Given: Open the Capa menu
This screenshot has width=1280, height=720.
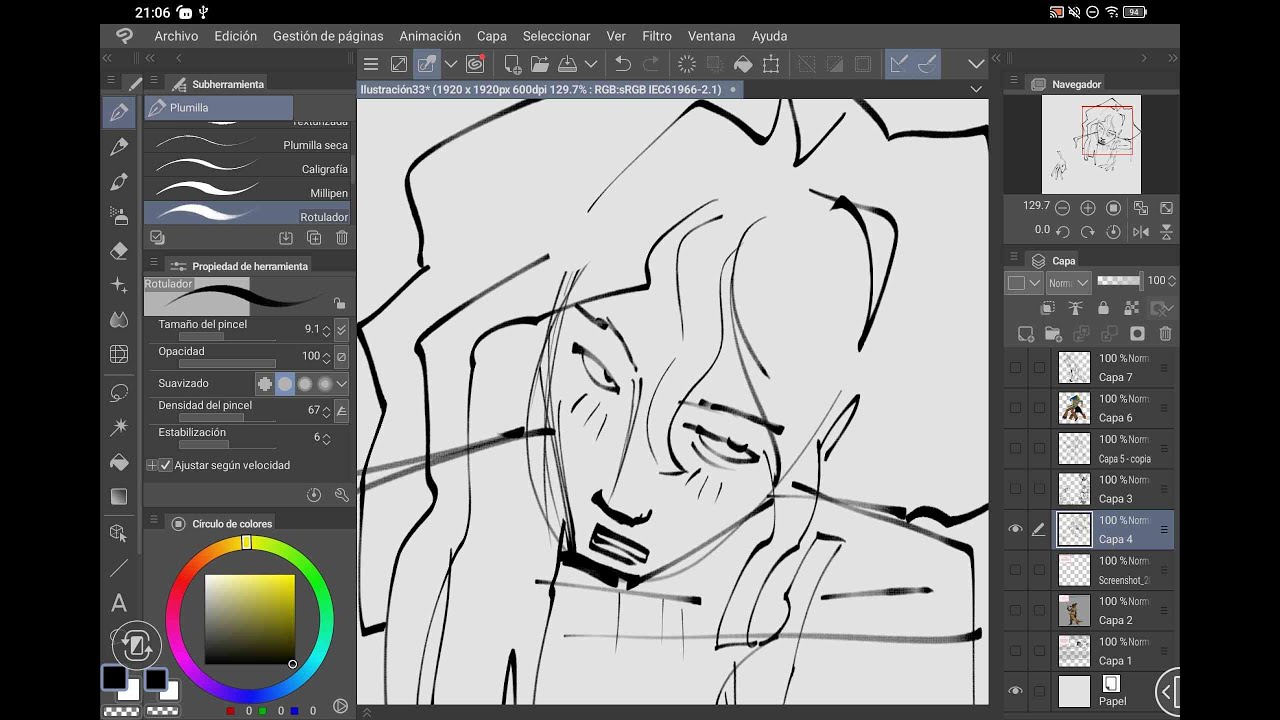Looking at the screenshot, I should 492,36.
